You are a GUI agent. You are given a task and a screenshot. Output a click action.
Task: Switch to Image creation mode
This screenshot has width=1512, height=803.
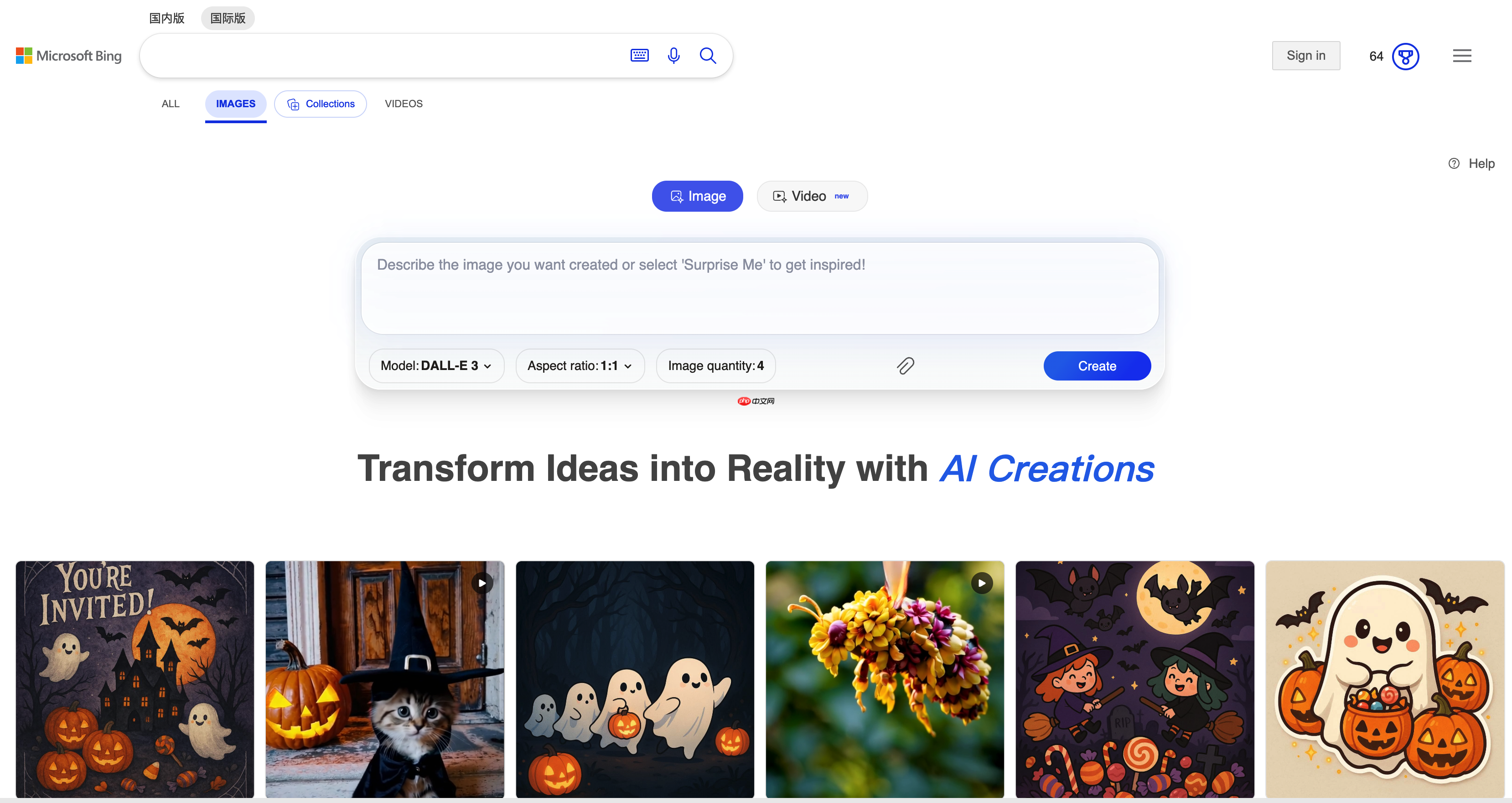point(697,196)
